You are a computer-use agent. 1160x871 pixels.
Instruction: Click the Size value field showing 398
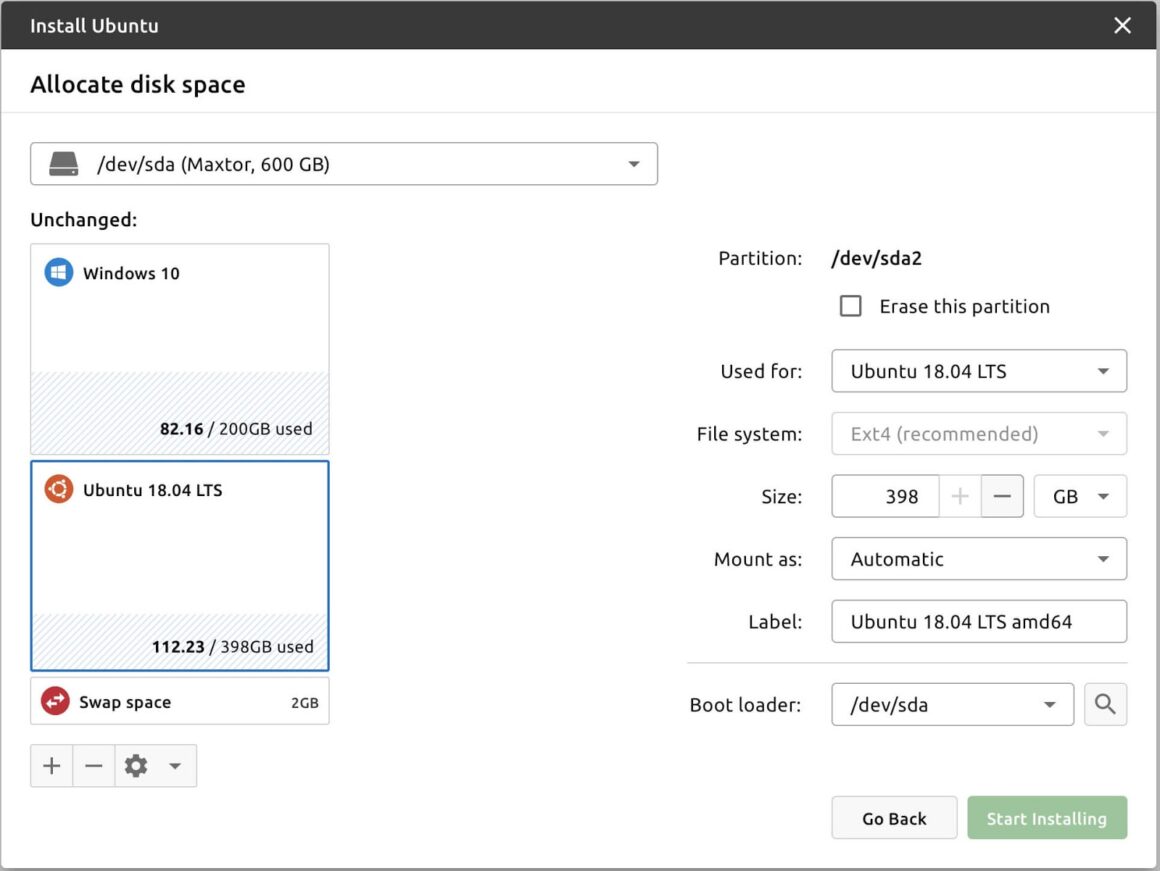[x=886, y=496]
